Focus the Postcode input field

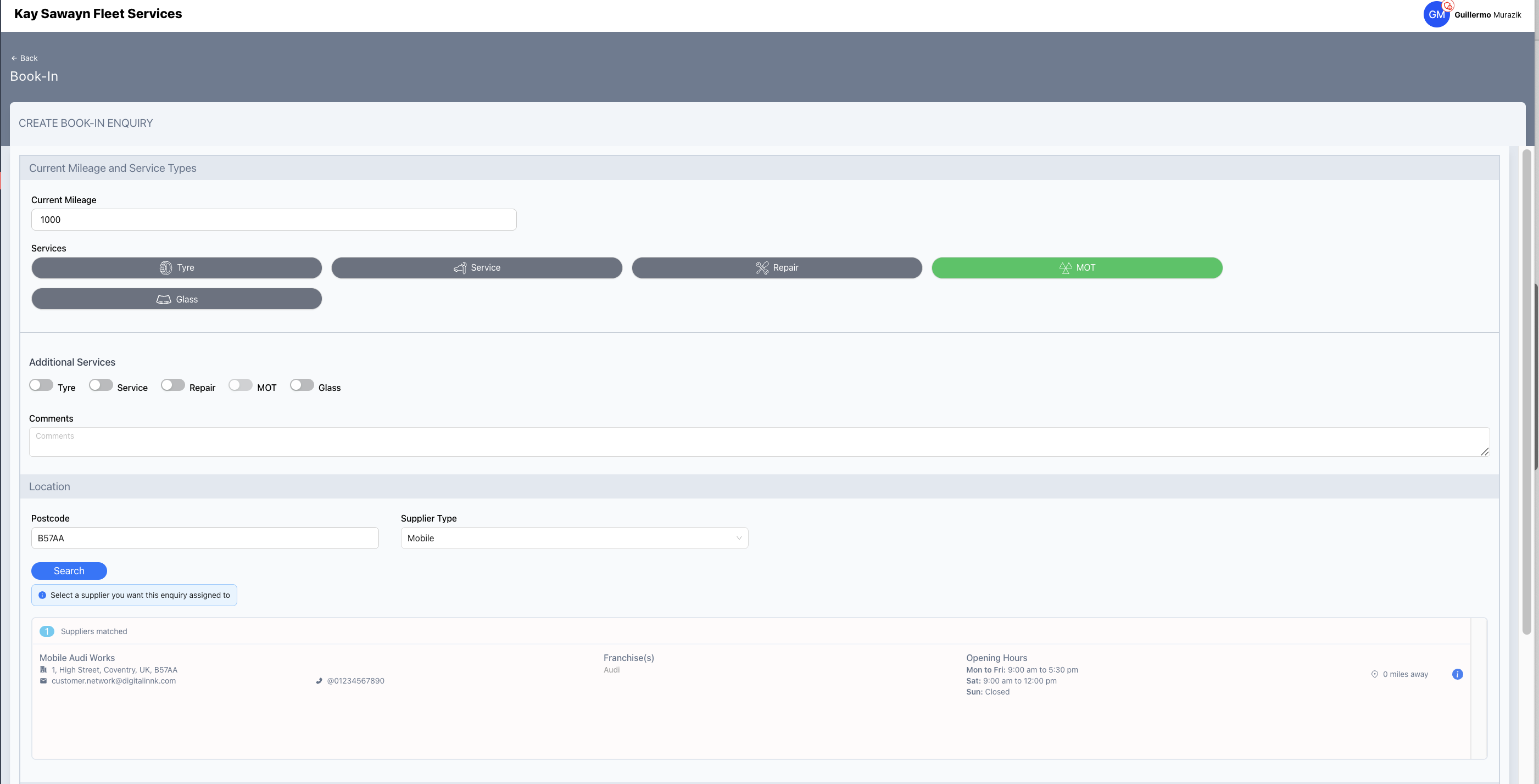(x=205, y=538)
